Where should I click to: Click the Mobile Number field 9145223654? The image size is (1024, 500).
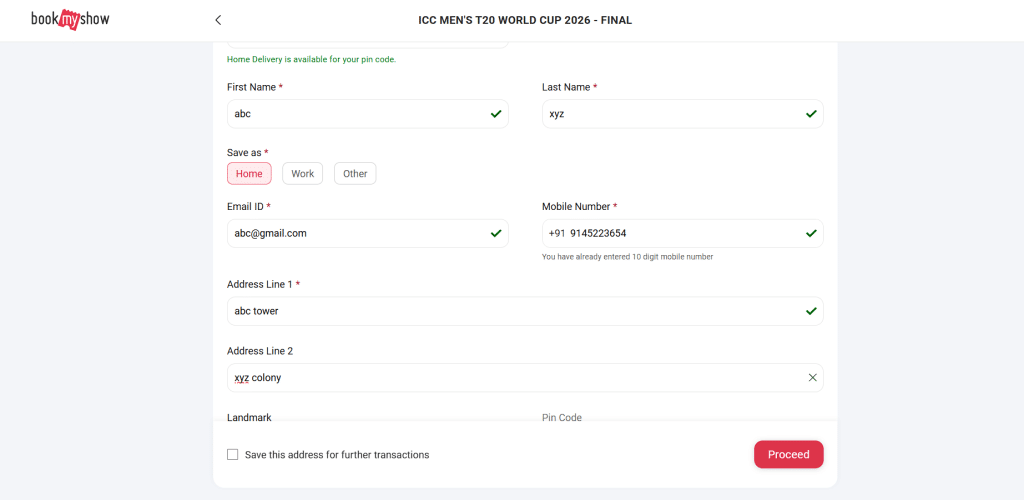point(682,233)
